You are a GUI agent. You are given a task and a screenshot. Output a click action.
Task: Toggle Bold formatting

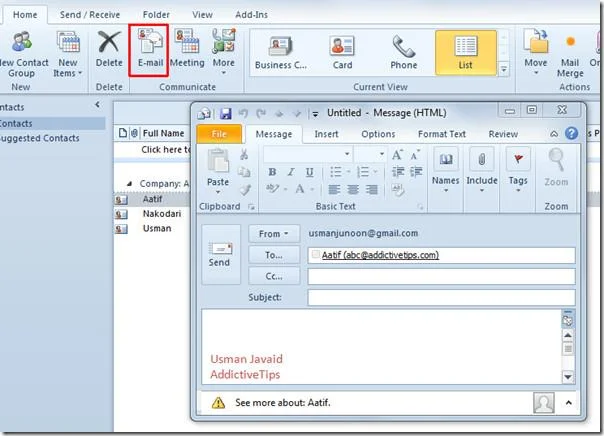pos(272,172)
